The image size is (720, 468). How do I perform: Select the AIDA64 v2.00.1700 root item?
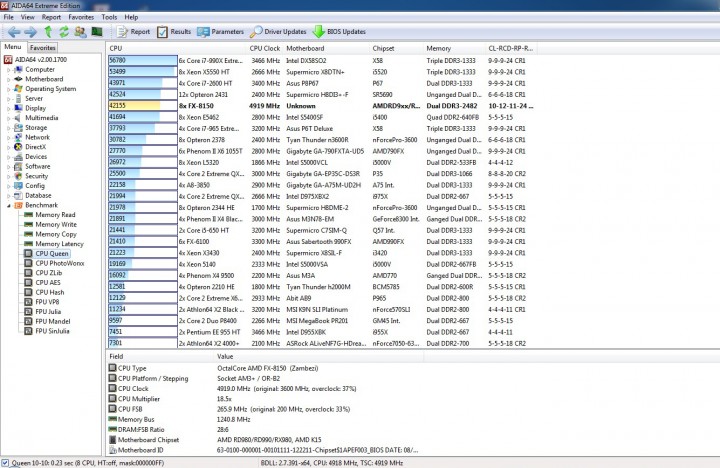pos(35,60)
